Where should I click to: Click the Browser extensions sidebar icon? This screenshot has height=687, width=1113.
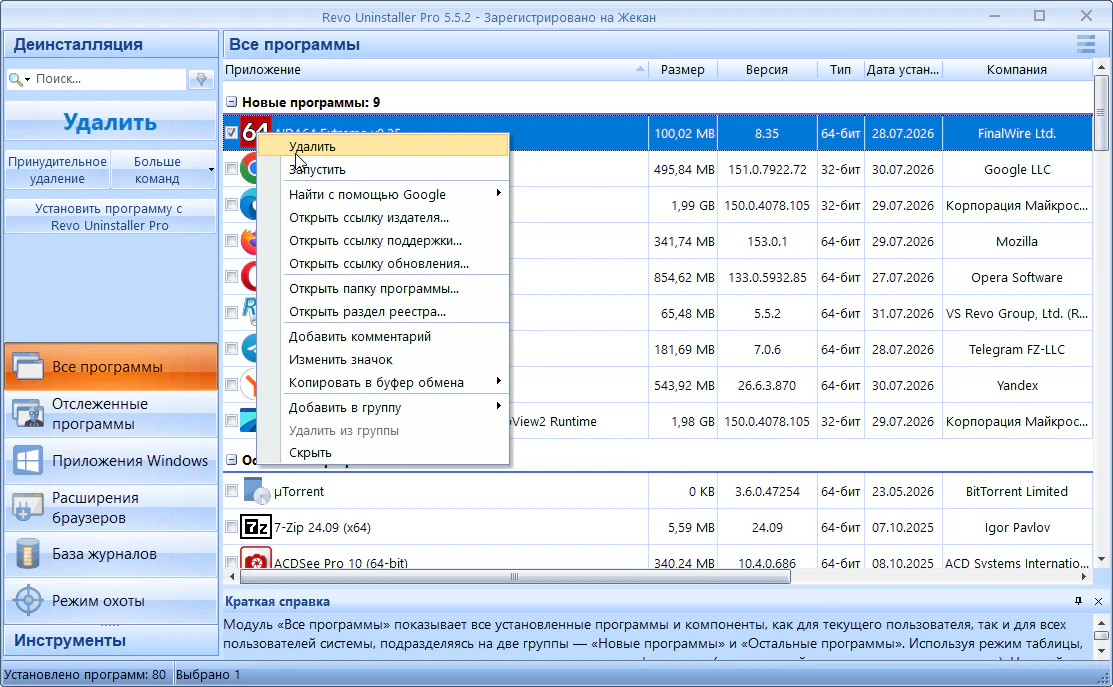28,507
